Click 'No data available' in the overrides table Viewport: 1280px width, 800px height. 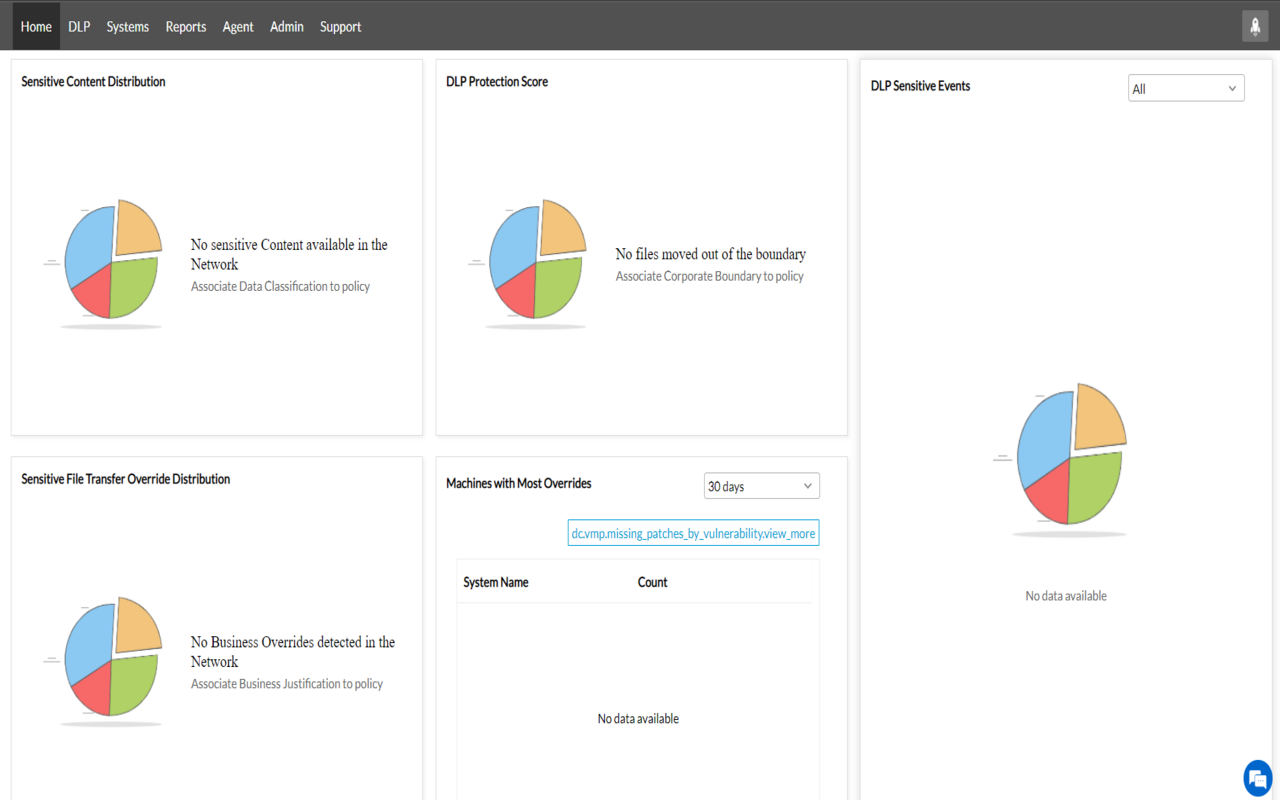pos(638,719)
